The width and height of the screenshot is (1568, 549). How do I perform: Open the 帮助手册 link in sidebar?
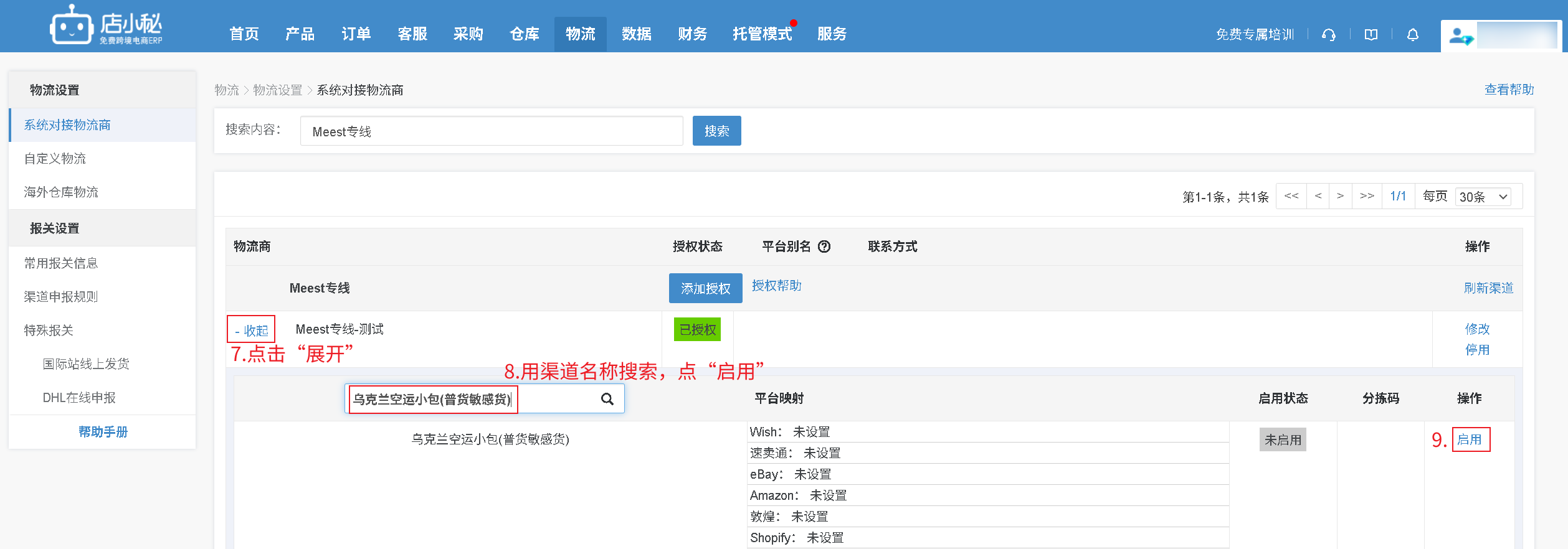tap(103, 432)
